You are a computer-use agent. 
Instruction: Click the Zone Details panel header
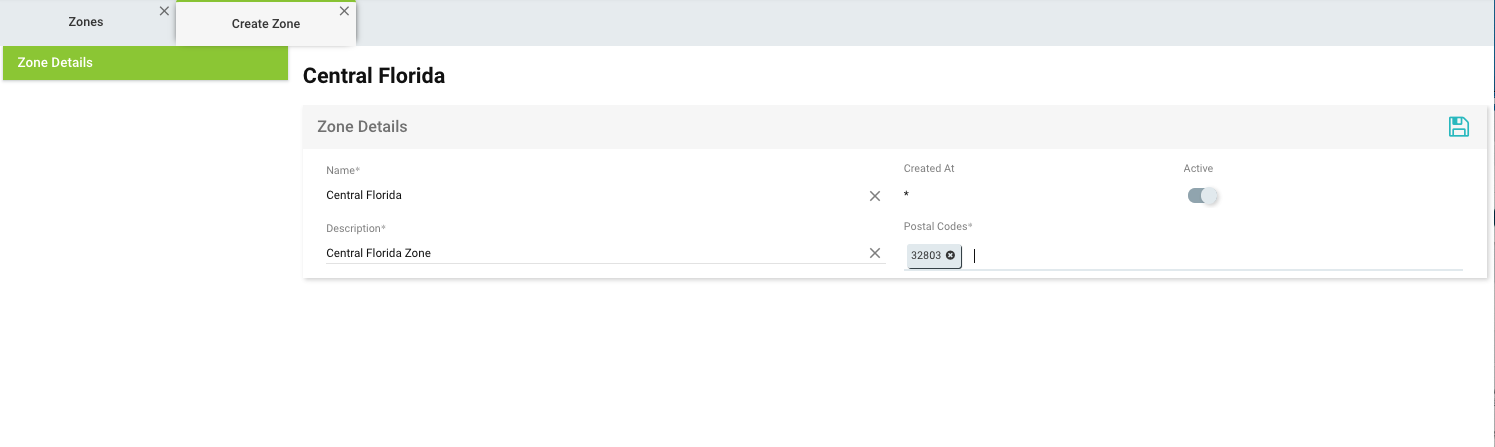pos(362,127)
